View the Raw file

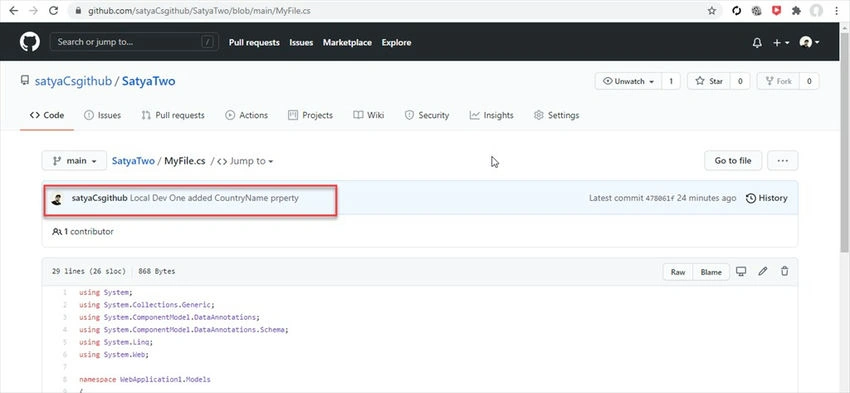pyautogui.click(x=678, y=272)
